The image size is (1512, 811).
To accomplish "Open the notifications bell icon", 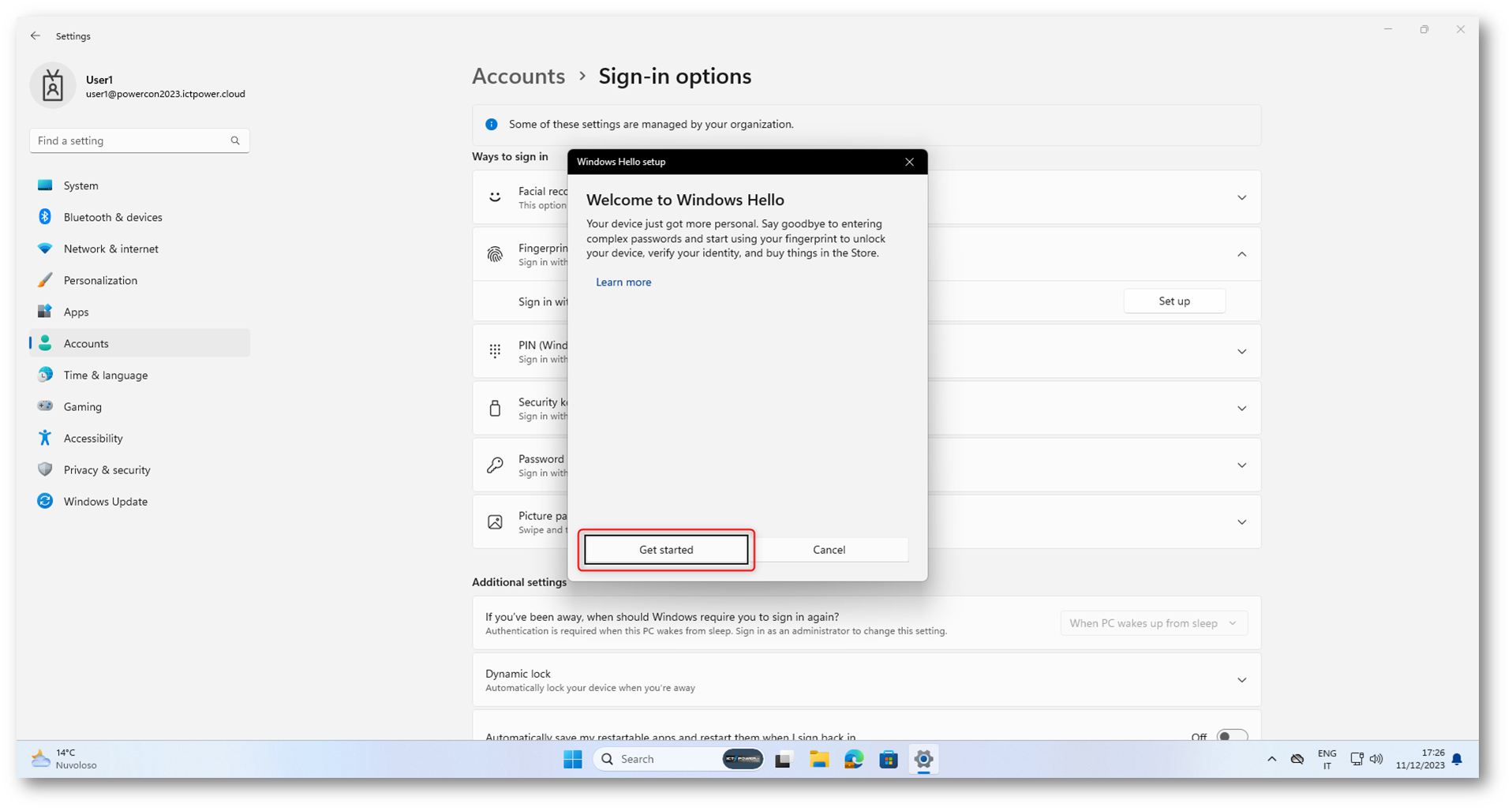I will (x=1457, y=759).
